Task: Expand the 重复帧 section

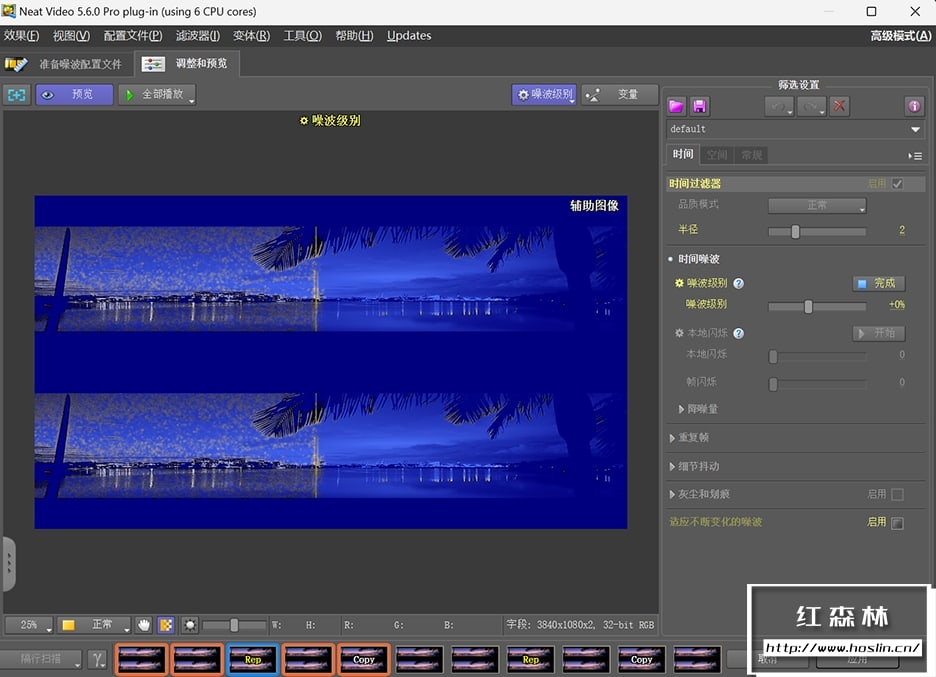Action: pyautogui.click(x=672, y=438)
